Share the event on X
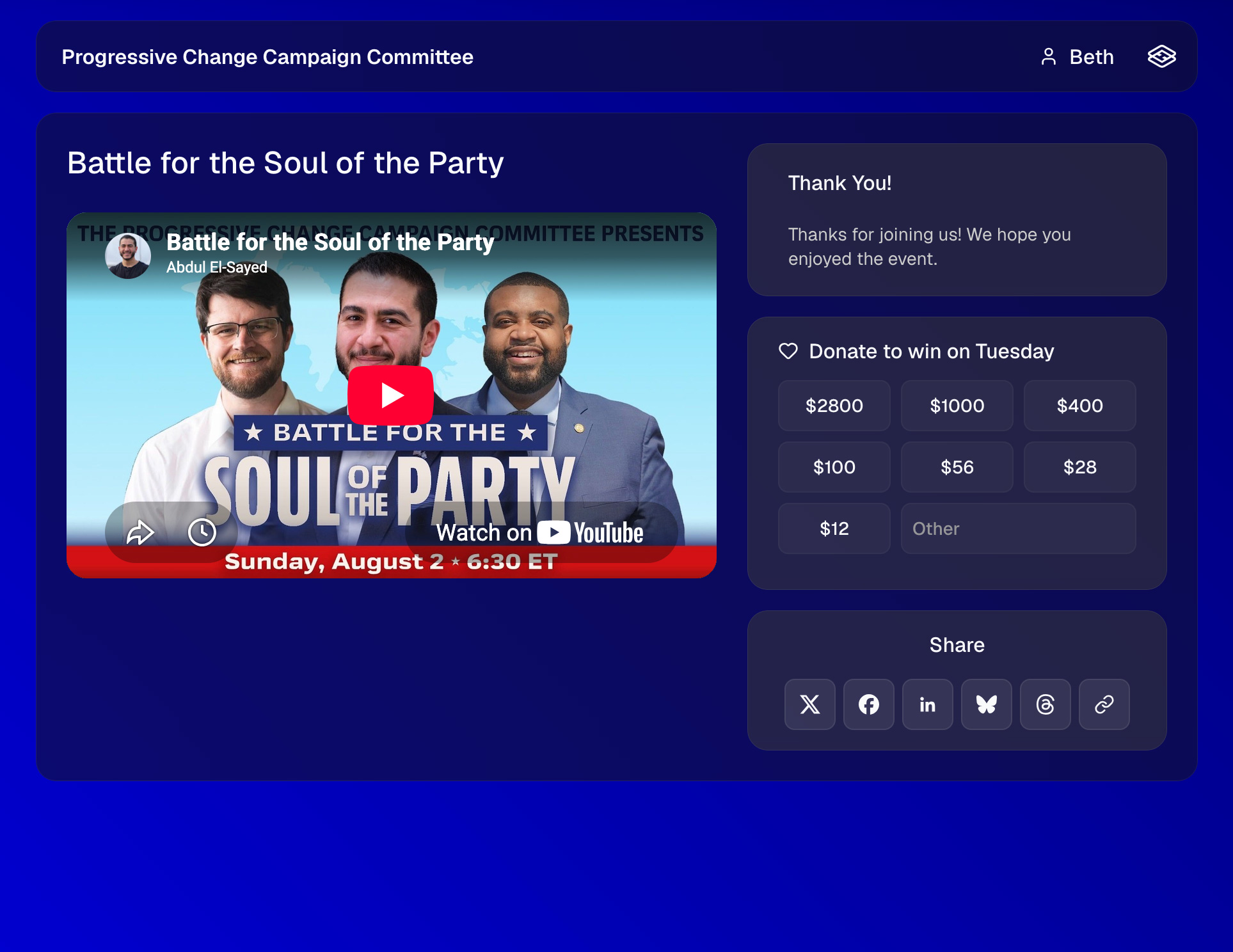 (810, 704)
